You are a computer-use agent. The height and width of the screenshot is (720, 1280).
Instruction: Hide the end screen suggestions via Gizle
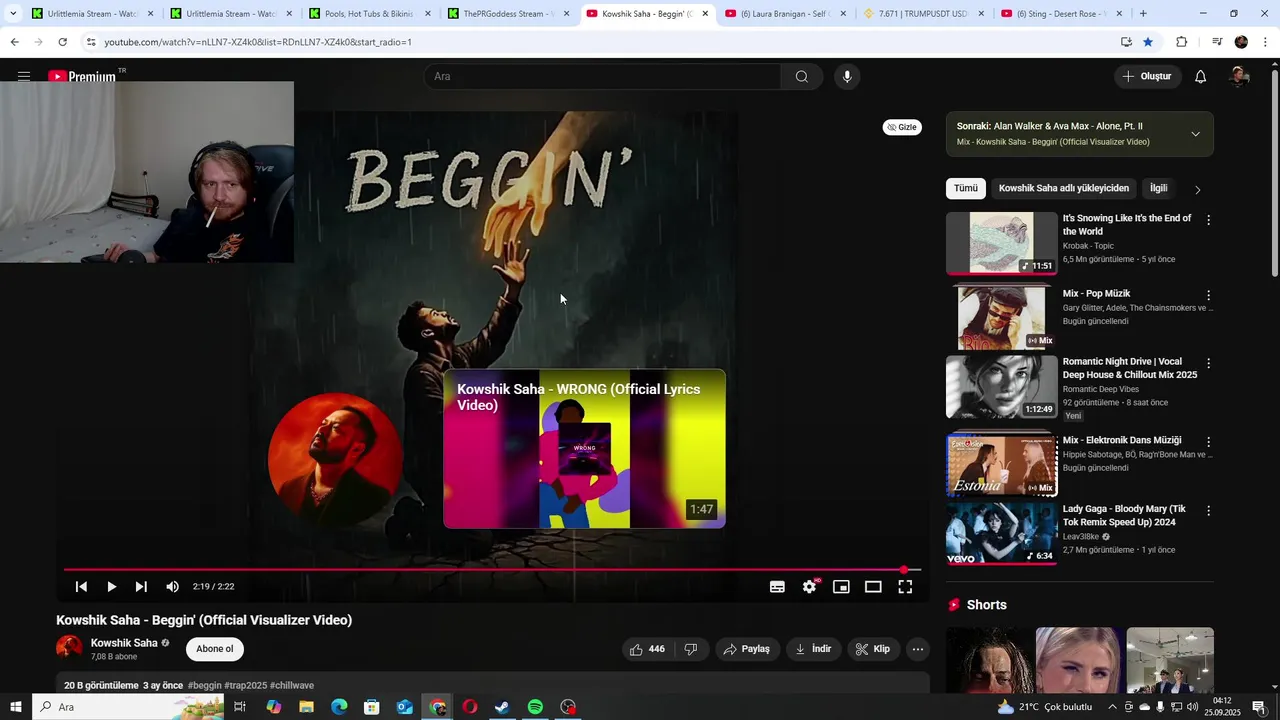[x=902, y=127]
